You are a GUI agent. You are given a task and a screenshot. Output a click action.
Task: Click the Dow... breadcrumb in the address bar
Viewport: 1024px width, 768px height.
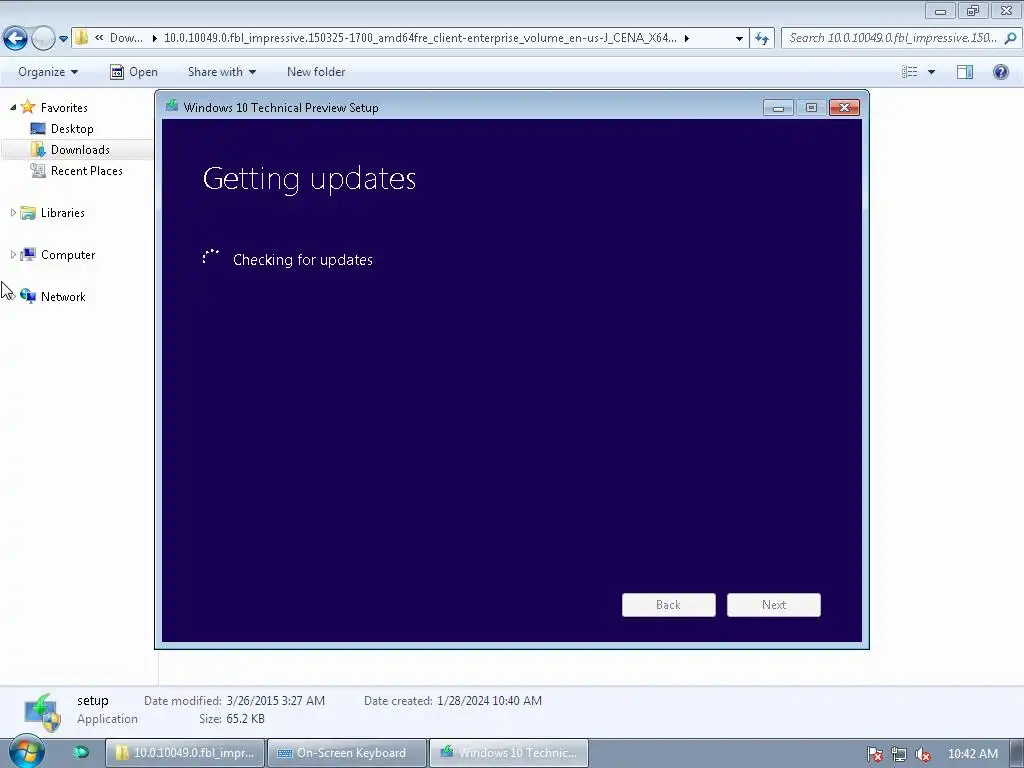coord(126,38)
